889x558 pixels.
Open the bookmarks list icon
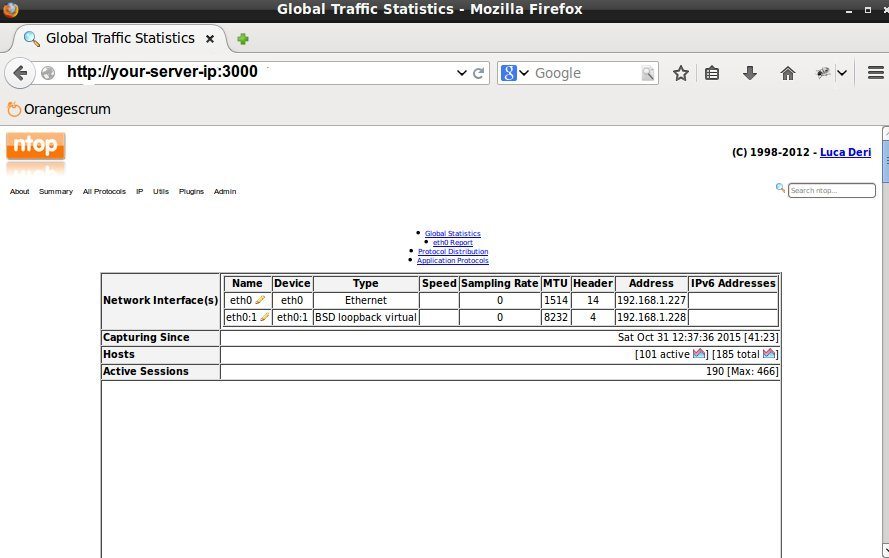[x=712, y=73]
